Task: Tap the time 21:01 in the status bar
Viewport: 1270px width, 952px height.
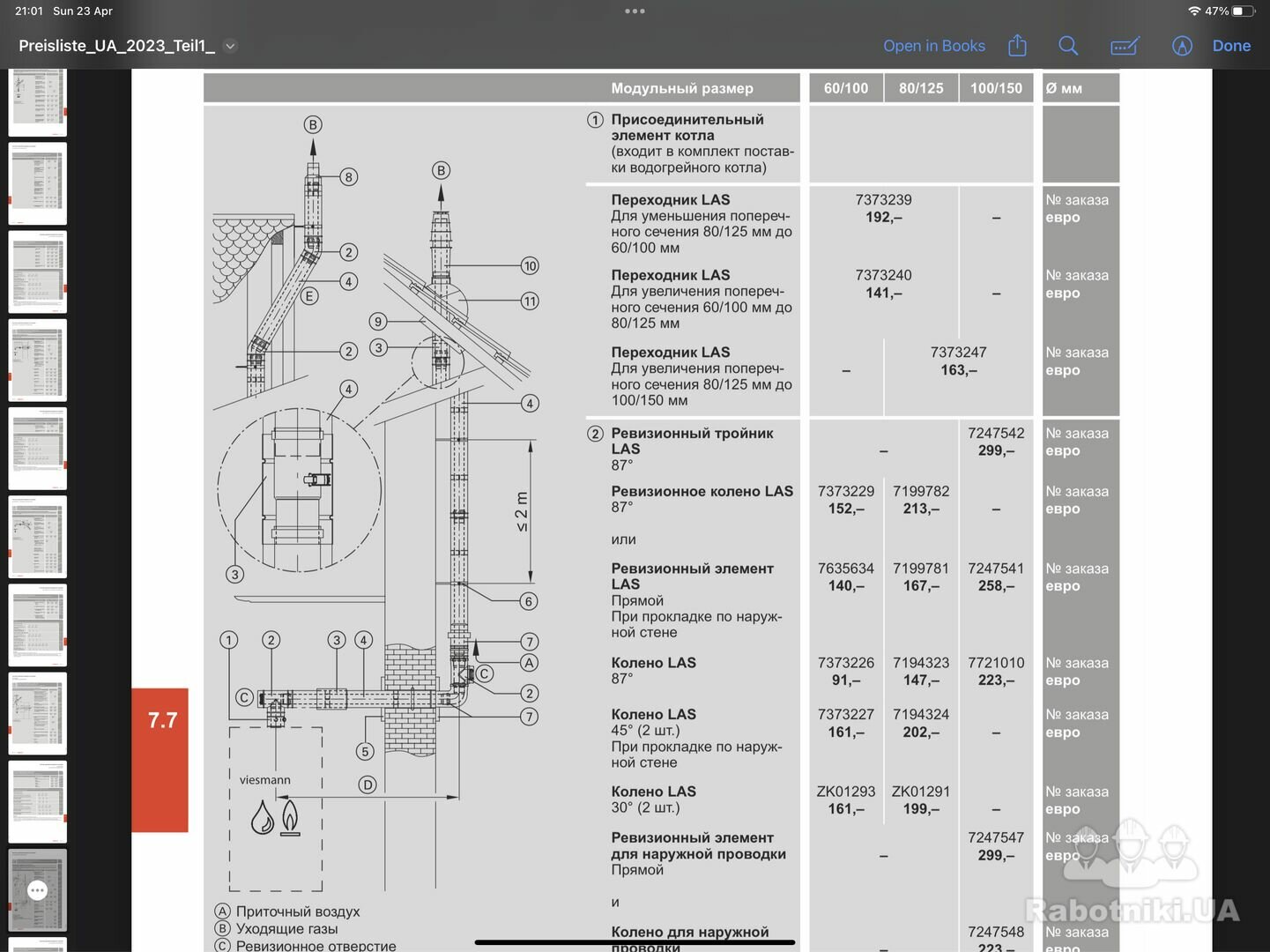Action: tap(29, 11)
